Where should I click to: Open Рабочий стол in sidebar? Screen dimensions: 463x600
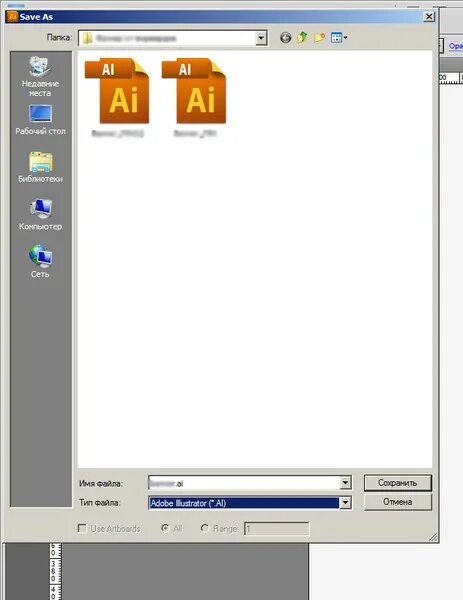[x=40, y=119]
